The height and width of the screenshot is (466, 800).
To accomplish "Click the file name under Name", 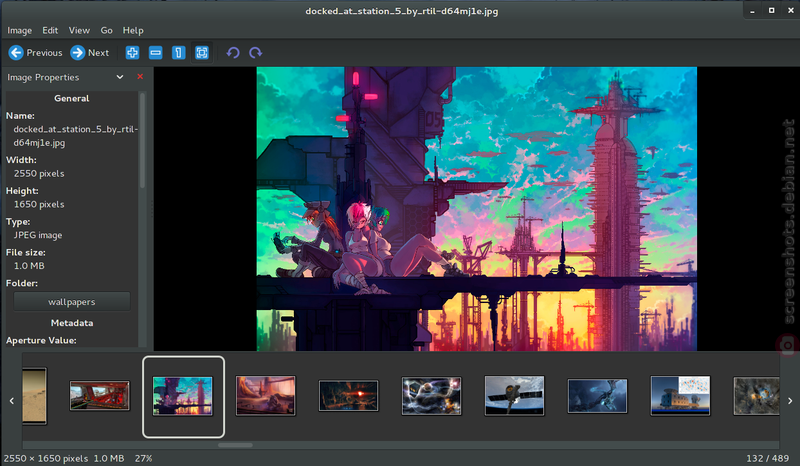I will click(x=76, y=136).
